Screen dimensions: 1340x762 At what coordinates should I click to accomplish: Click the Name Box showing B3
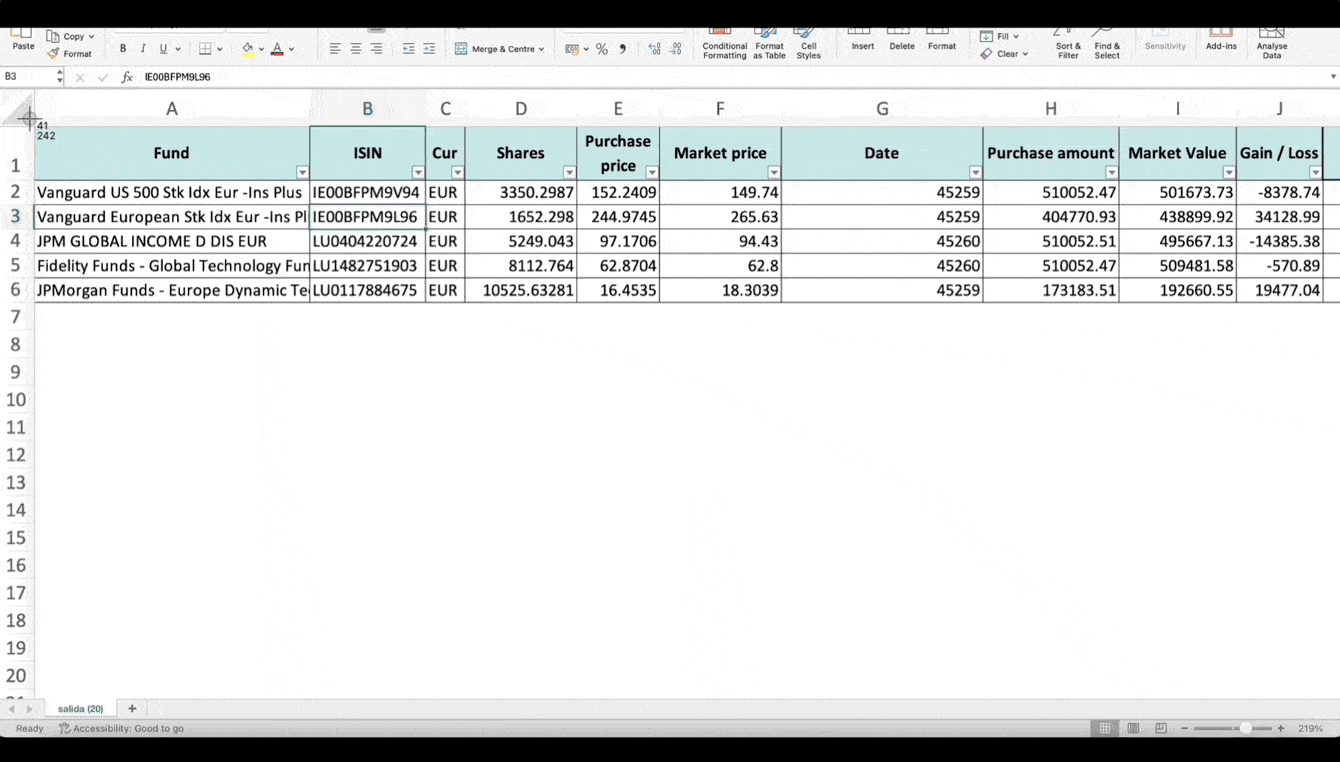click(x=28, y=76)
